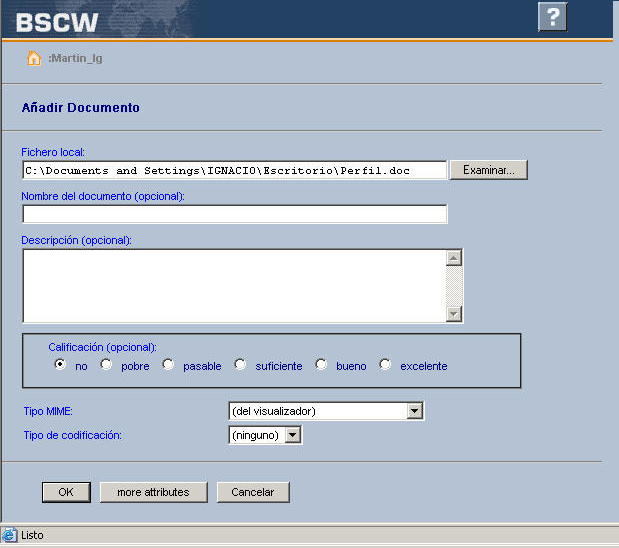Viewport: 619px width, 548px height.
Task: Select the 'suficiente' rating radio button
Action: pyautogui.click(x=240, y=365)
